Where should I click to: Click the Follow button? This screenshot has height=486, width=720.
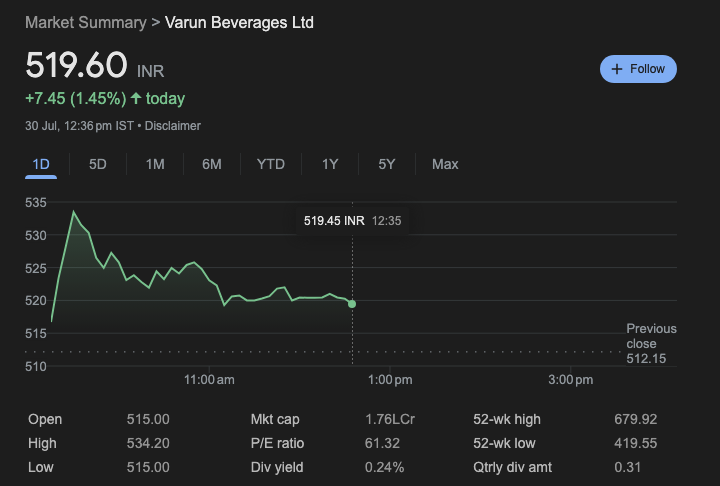tap(638, 69)
